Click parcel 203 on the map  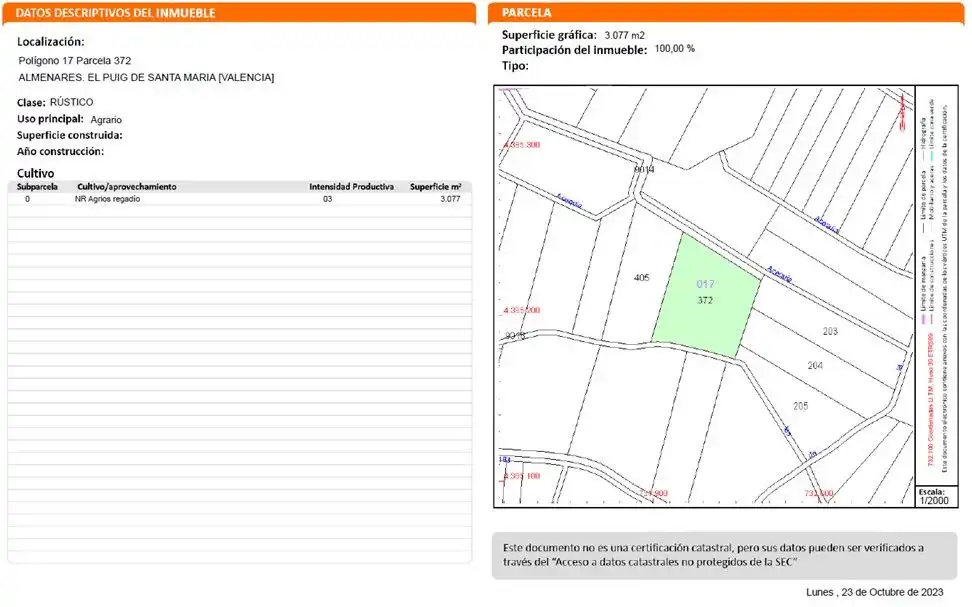pos(830,332)
